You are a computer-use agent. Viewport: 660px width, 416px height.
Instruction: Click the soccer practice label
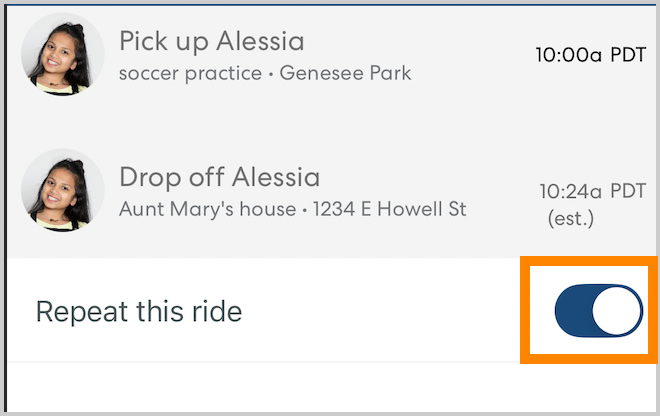coord(190,73)
